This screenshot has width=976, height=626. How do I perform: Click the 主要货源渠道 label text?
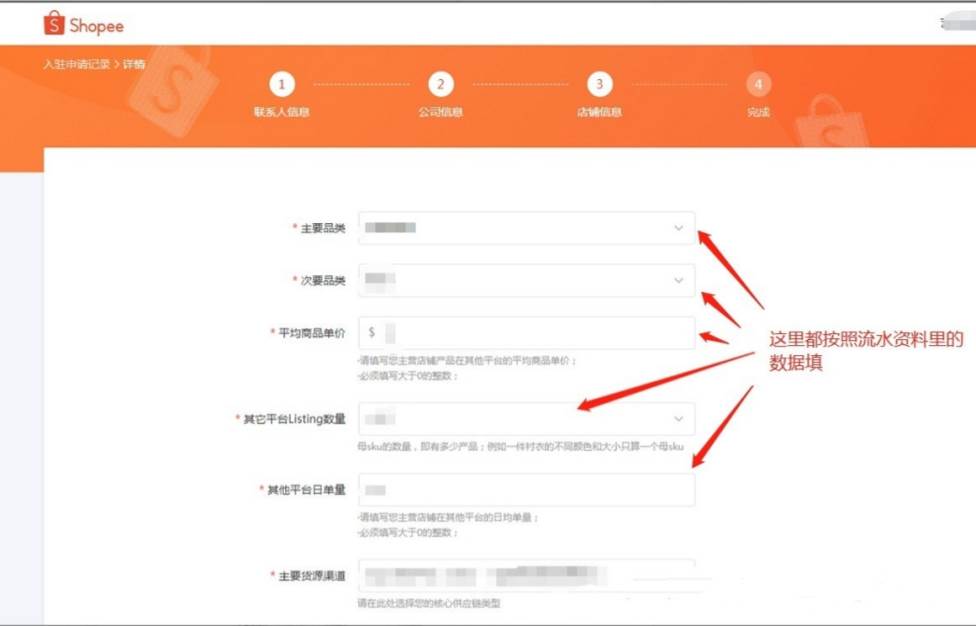click(311, 576)
